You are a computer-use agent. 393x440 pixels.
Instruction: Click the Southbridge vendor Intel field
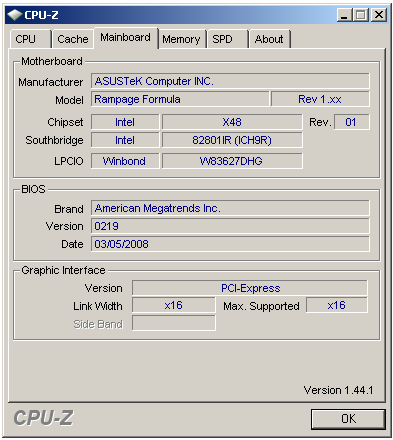(125, 140)
